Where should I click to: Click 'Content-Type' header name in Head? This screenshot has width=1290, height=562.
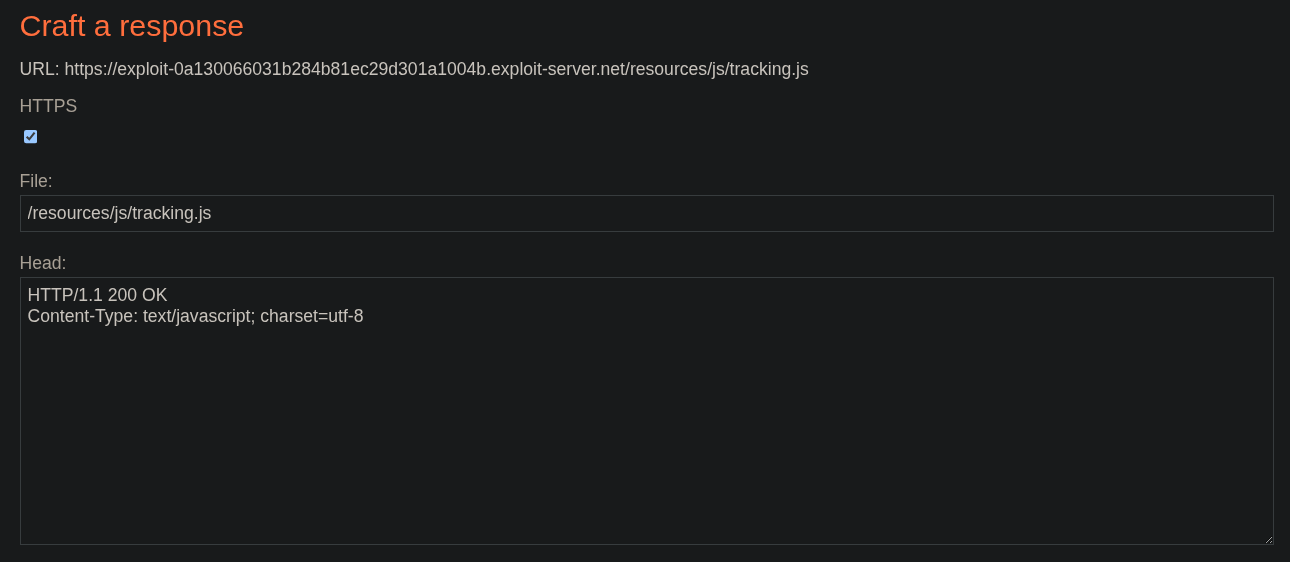pos(80,317)
